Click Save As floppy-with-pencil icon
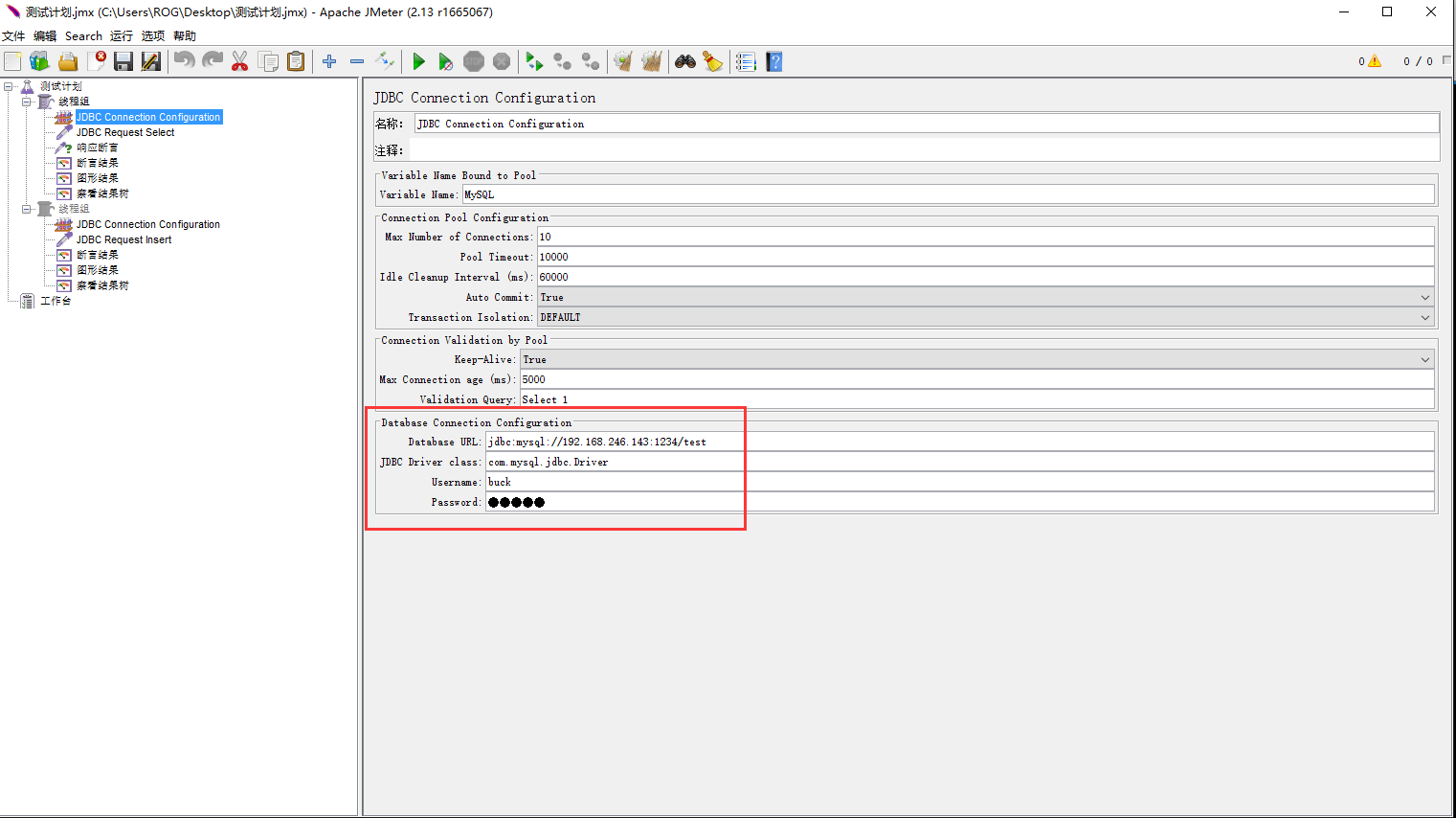1456x818 pixels. click(x=151, y=61)
